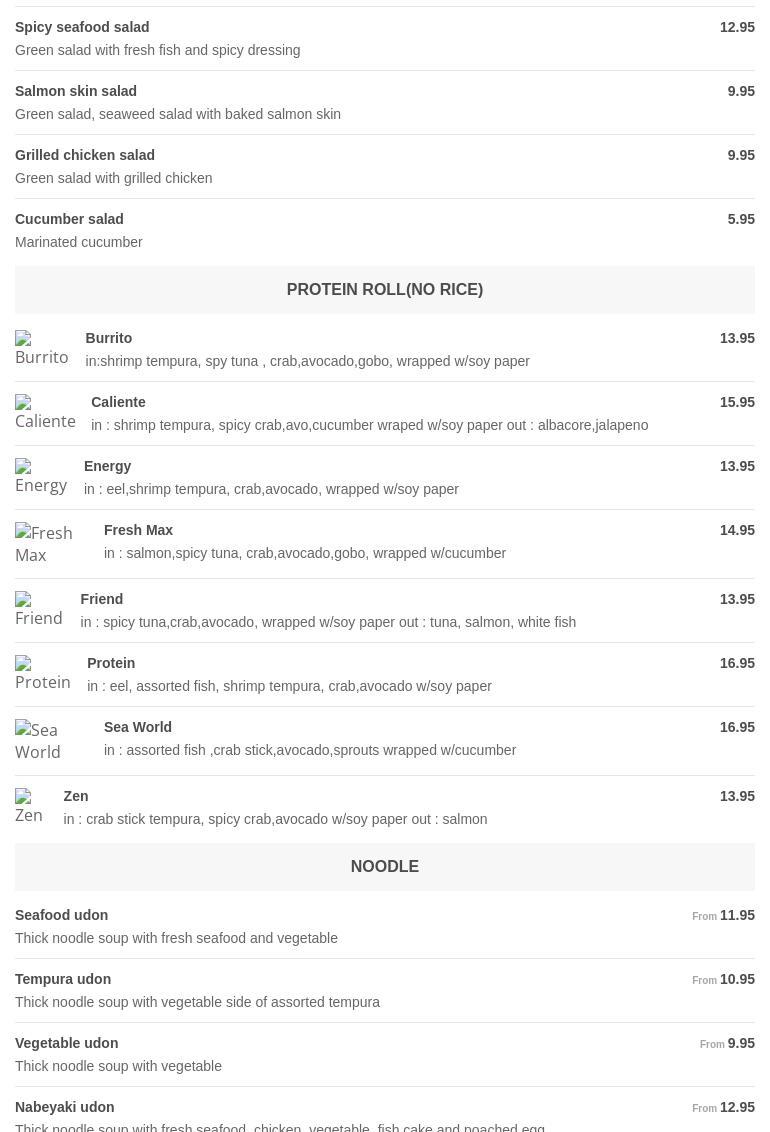The image size is (770, 1132).
Task: Collapse the PROTEIN ROLL(NO RICE) section header
Action: click(x=384, y=290)
